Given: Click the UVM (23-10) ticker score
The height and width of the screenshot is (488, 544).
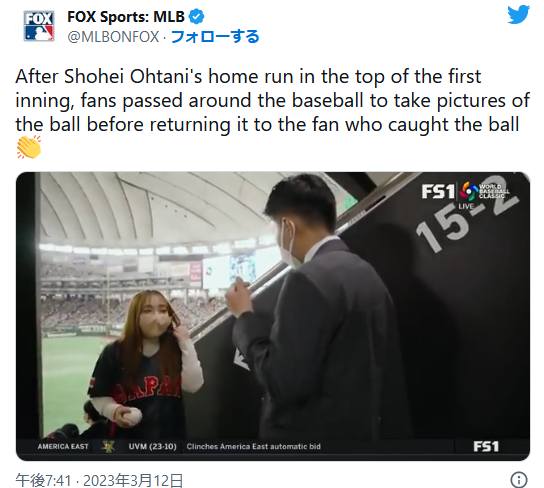Looking at the screenshot, I should [x=152, y=446].
